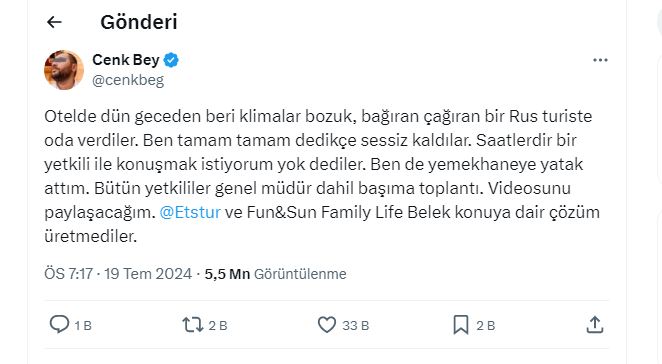The height and width of the screenshot is (364, 662).
Task: Go back using the left arrow
Action: (54, 22)
